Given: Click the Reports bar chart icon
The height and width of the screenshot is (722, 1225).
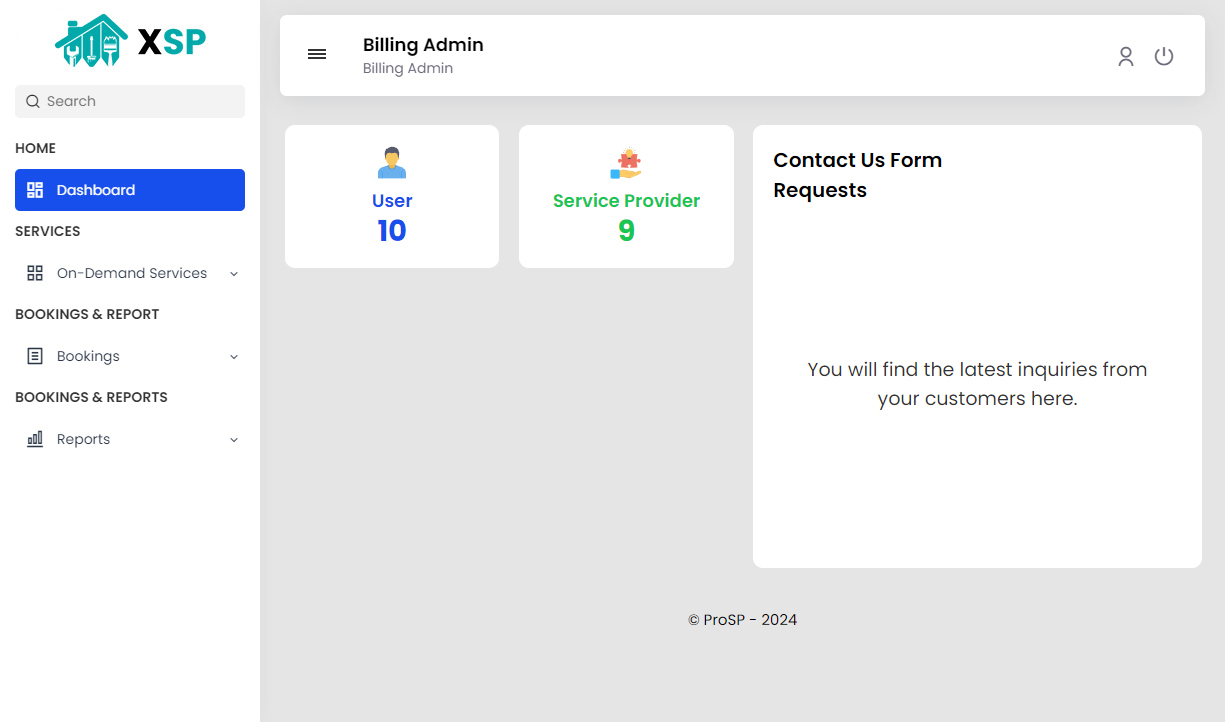Looking at the screenshot, I should (x=35, y=439).
